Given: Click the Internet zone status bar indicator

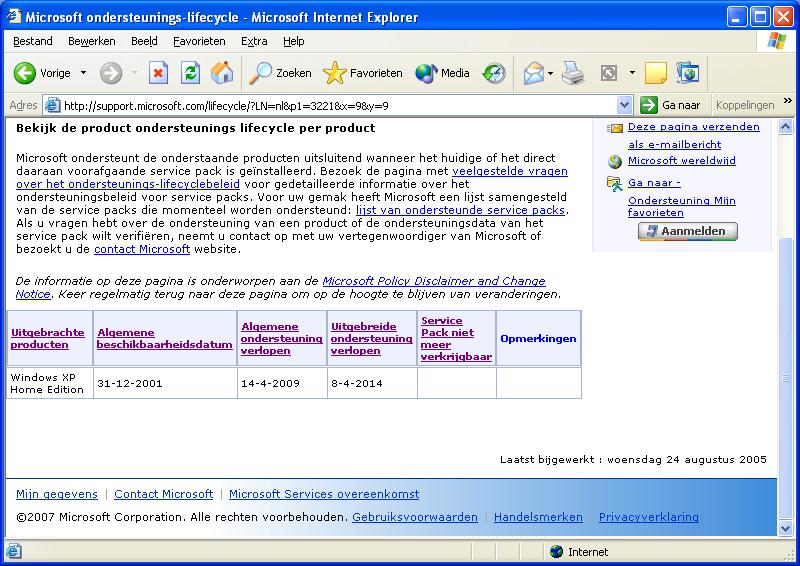Looking at the screenshot, I should click(579, 552).
